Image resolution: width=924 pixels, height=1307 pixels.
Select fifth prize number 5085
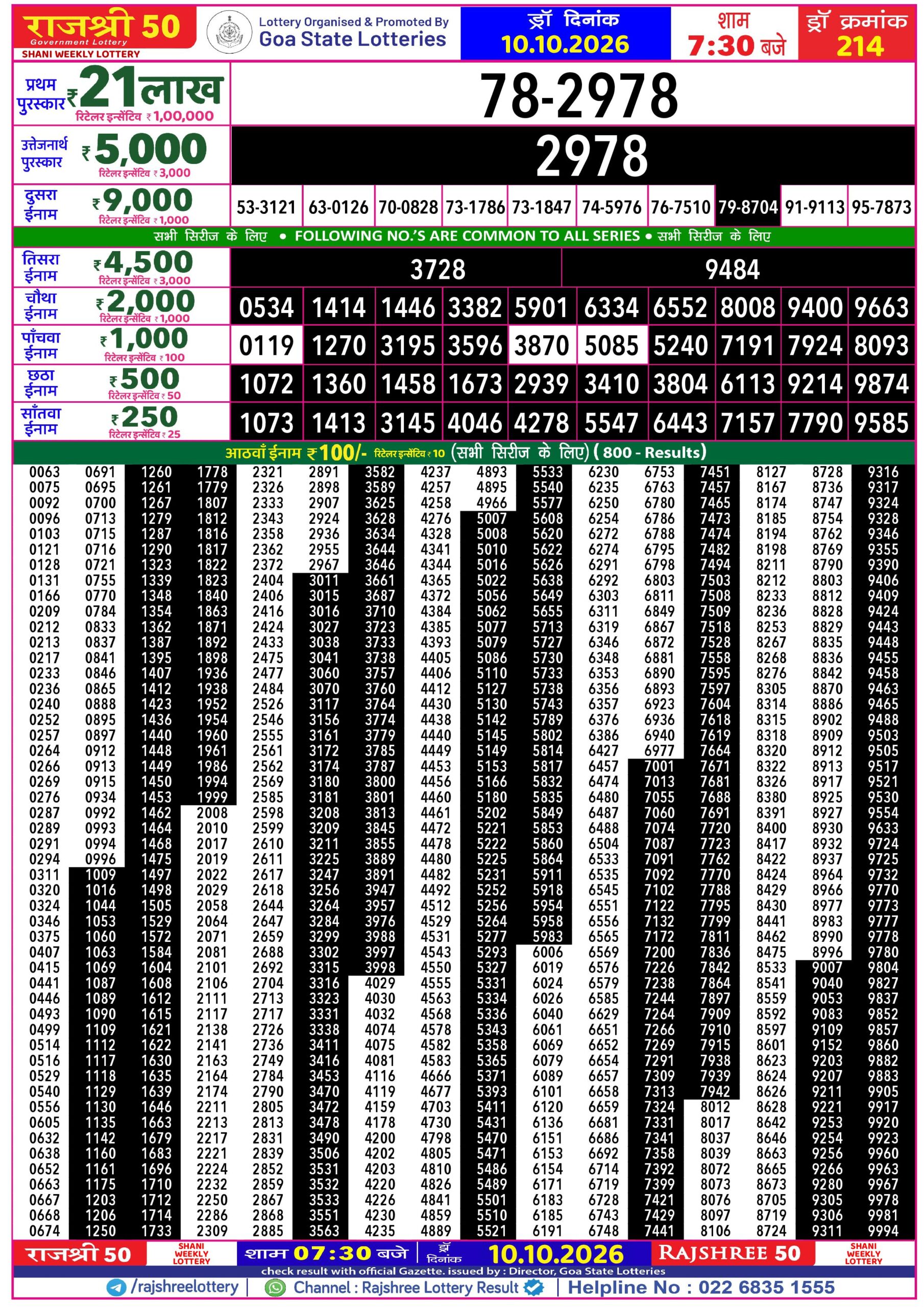[612, 346]
